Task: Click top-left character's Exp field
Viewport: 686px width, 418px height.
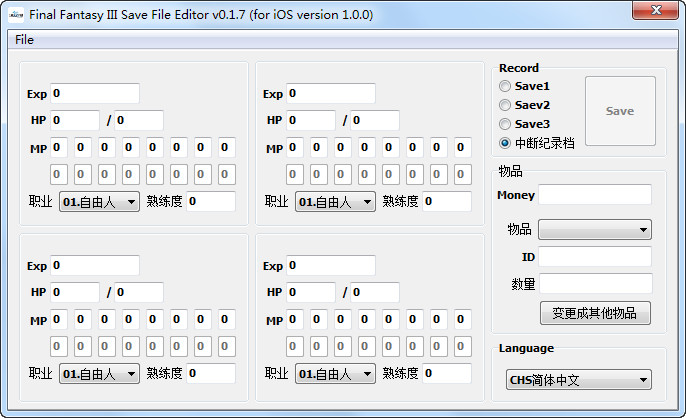Action: 95,94
